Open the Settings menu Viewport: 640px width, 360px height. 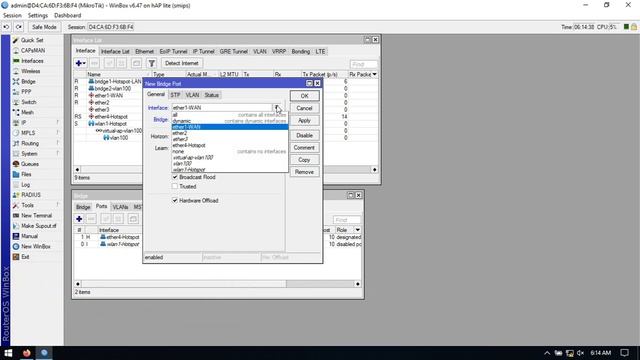click(x=38, y=16)
